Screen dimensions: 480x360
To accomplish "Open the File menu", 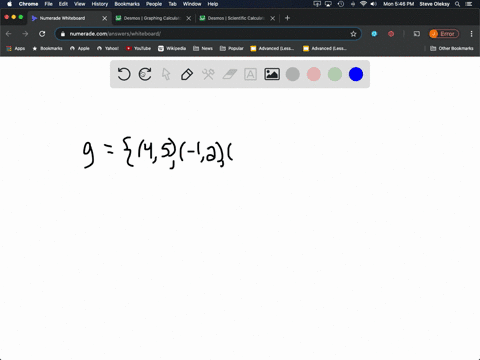I will click(49, 4).
